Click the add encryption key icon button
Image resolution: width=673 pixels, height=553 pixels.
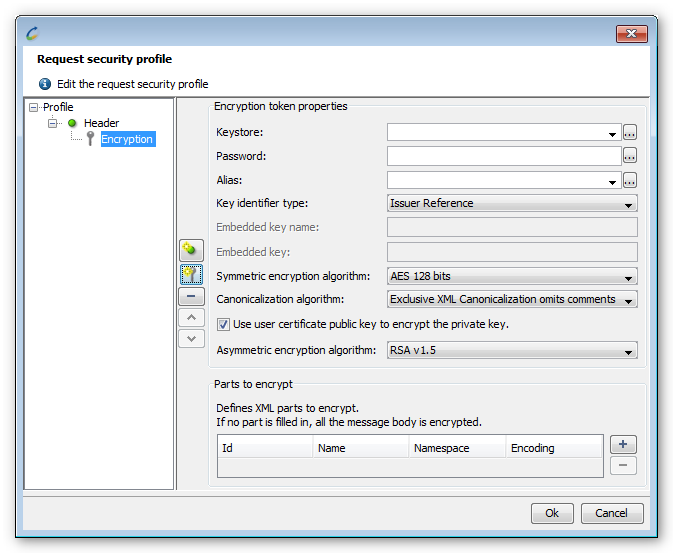tap(191, 274)
